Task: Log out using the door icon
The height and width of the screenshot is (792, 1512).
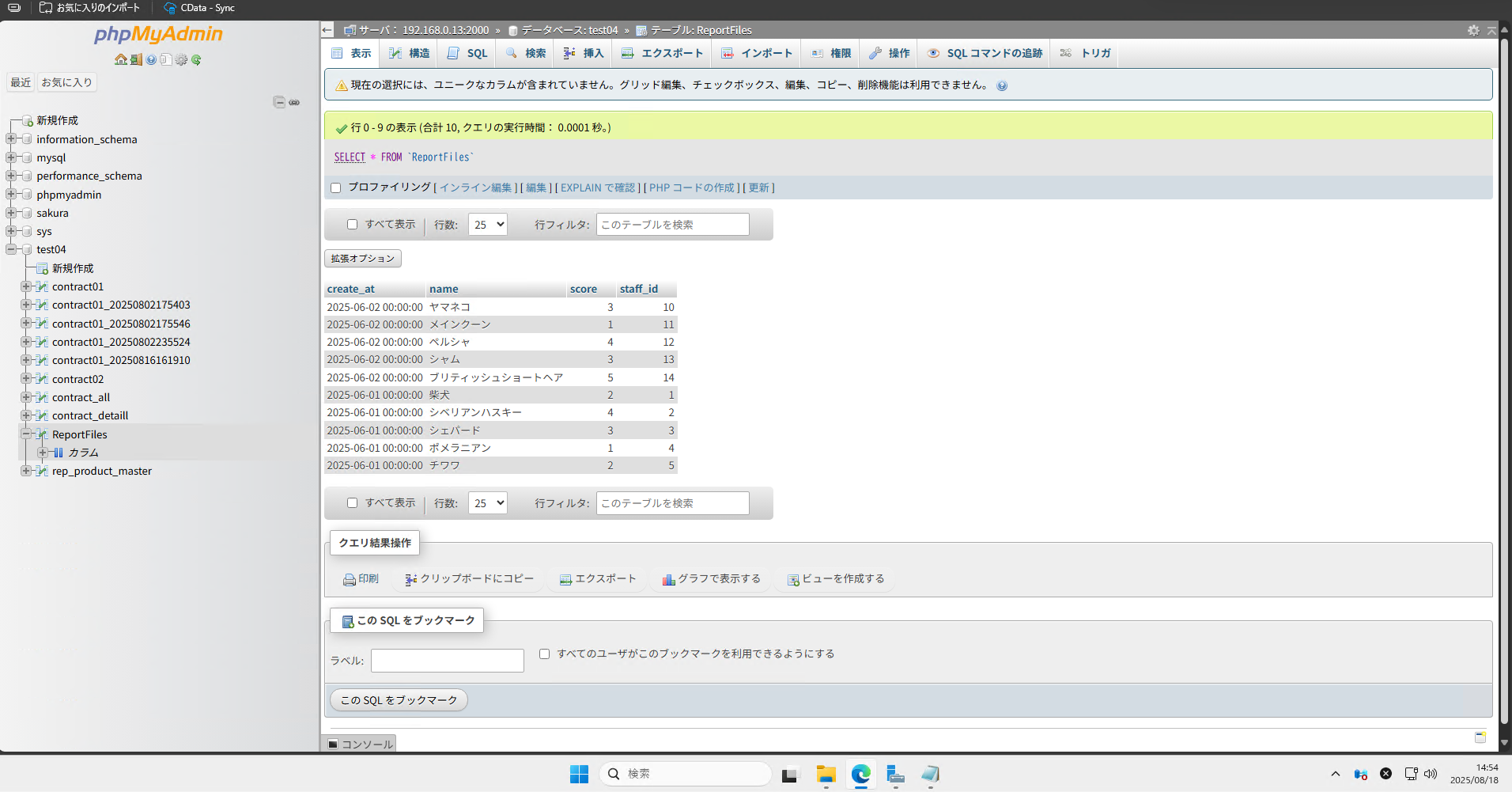Action: (136, 60)
